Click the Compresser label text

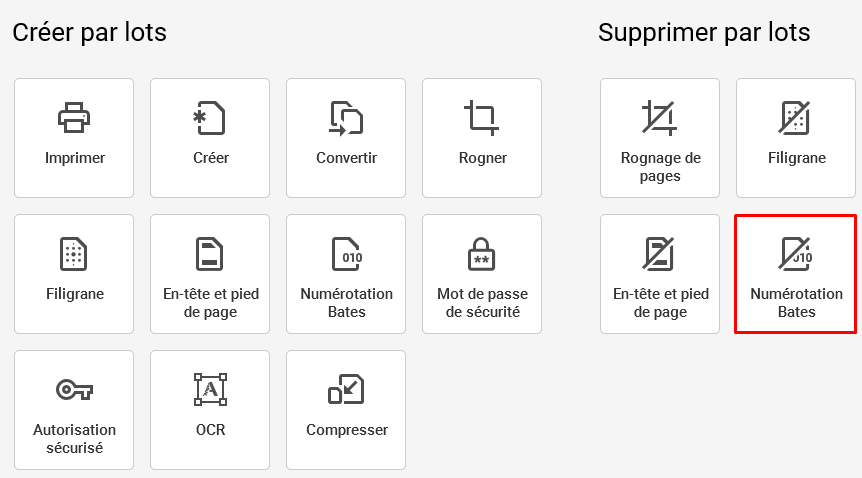point(347,430)
